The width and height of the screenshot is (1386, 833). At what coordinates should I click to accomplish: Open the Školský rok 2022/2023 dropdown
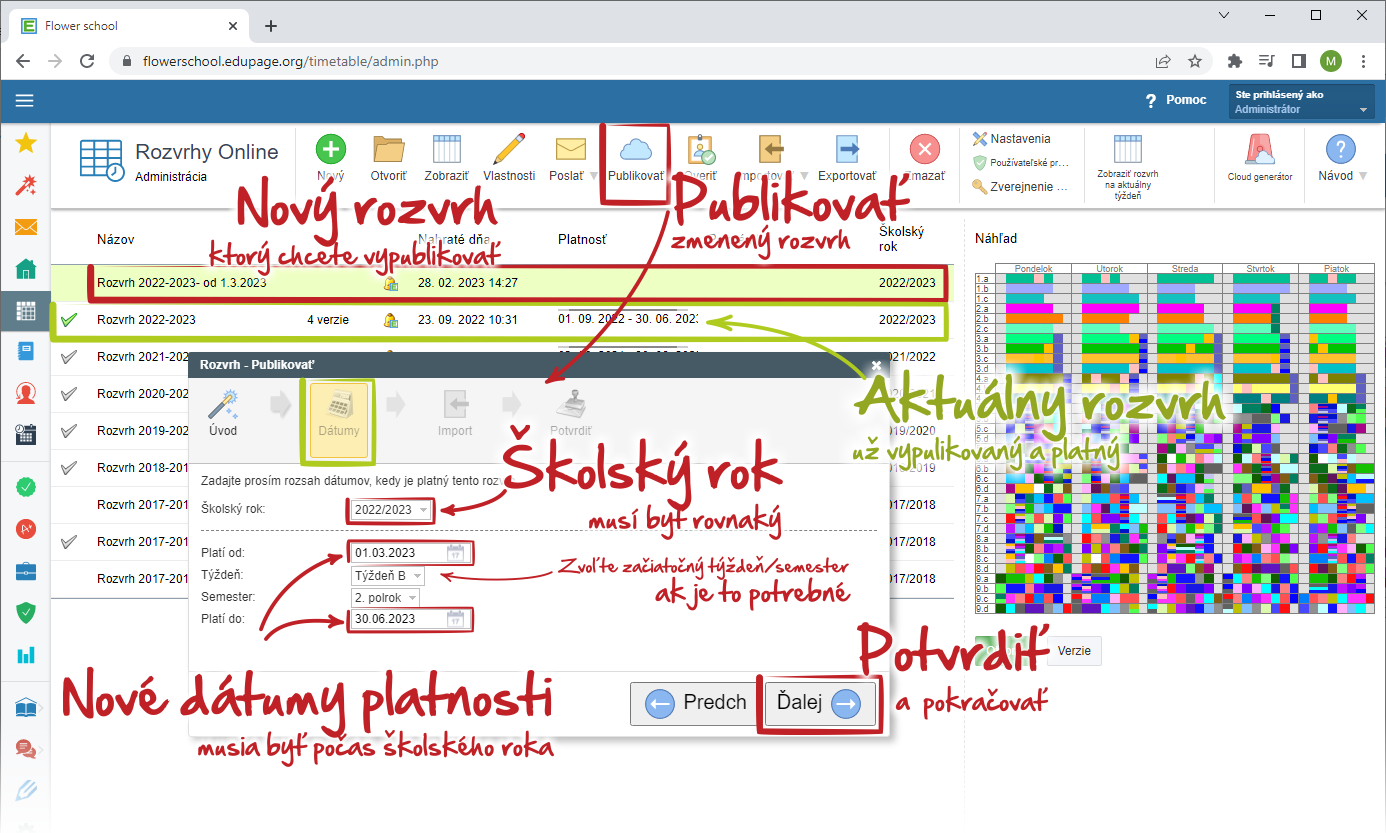coord(392,510)
